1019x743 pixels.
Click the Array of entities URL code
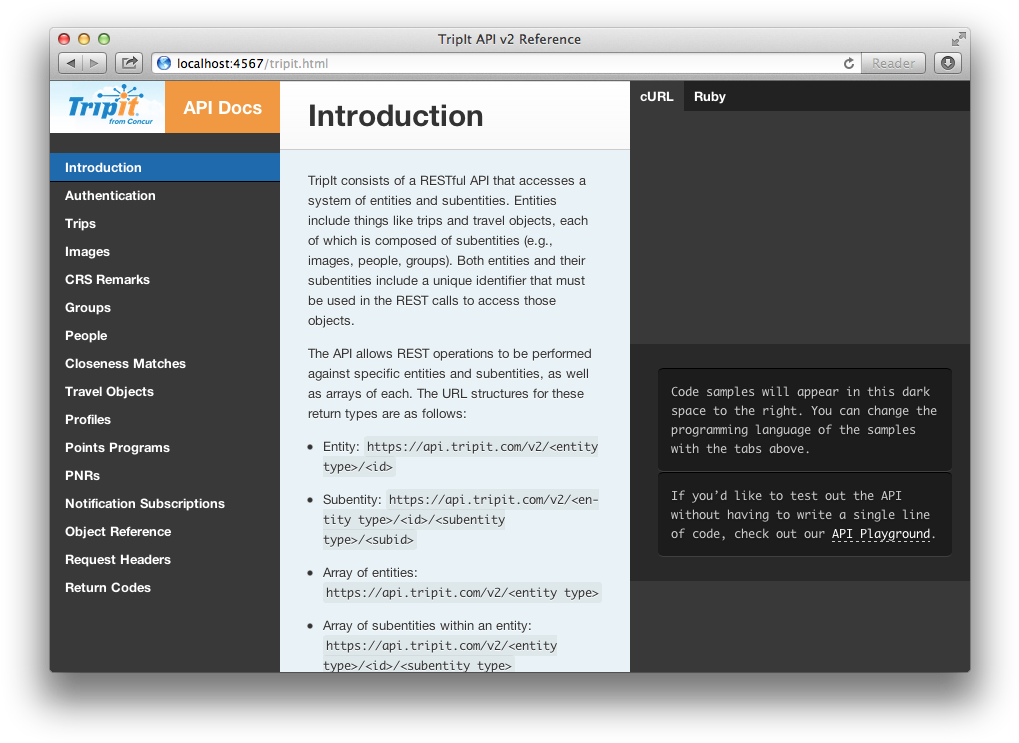(x=461, y=592)
